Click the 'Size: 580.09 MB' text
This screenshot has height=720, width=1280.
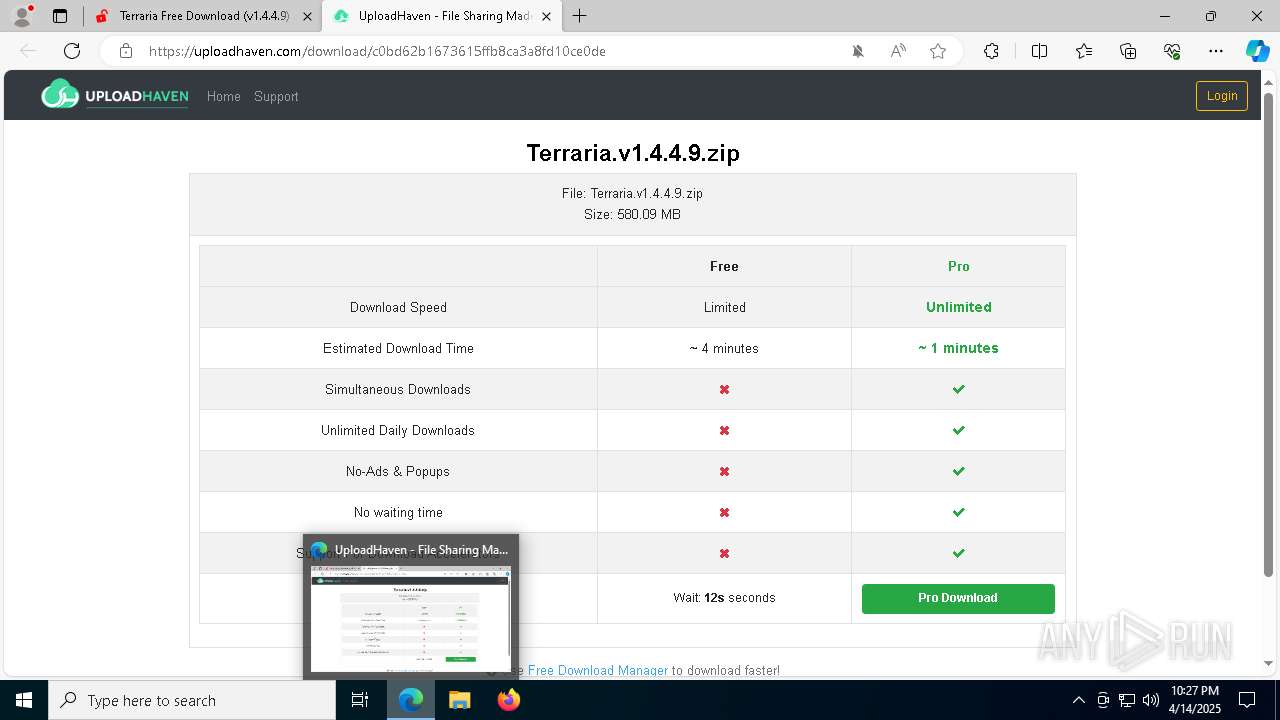[x=632, y=214]
